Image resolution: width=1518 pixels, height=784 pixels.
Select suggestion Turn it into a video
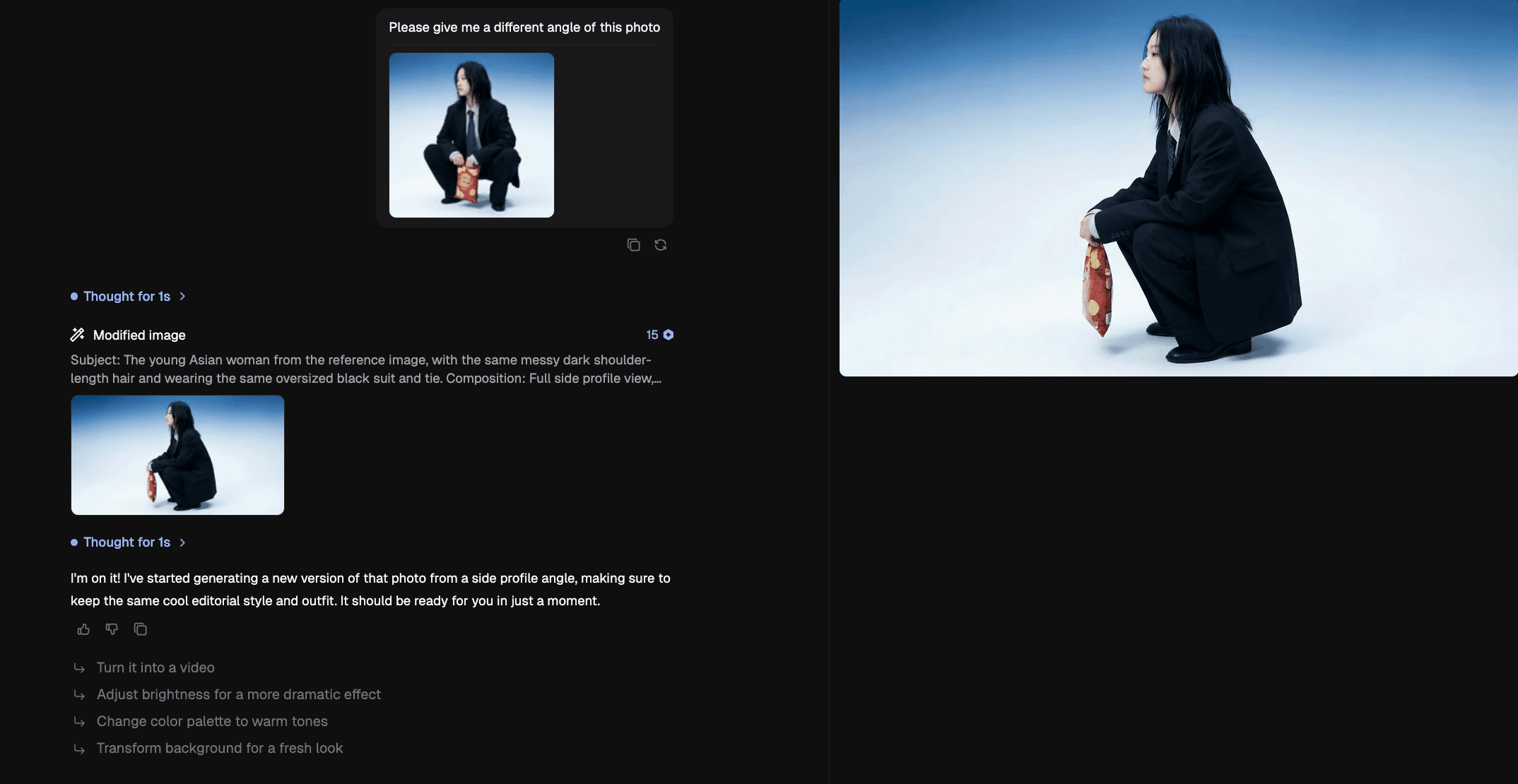[x=155, y=667]
